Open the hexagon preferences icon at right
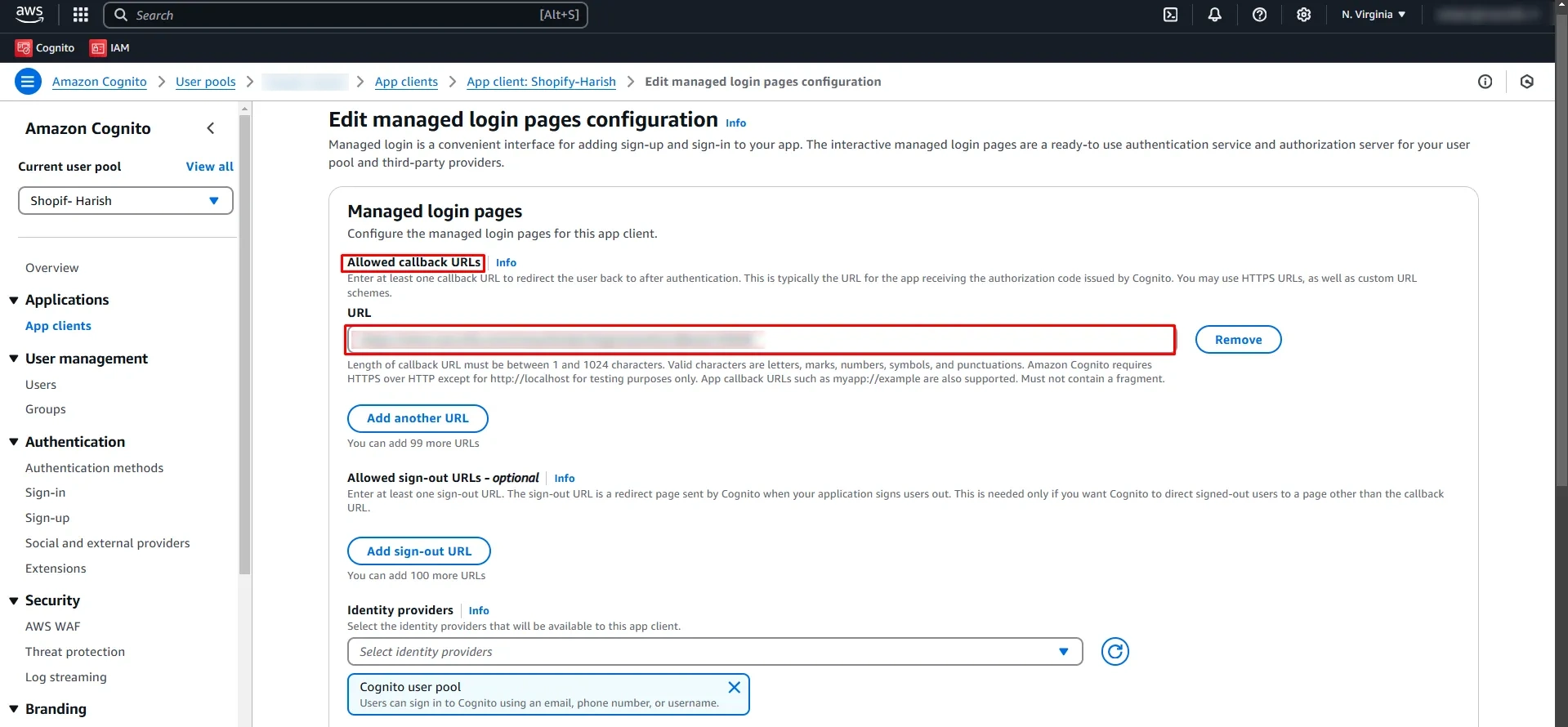1568x727 pixels. (1526, 82)
